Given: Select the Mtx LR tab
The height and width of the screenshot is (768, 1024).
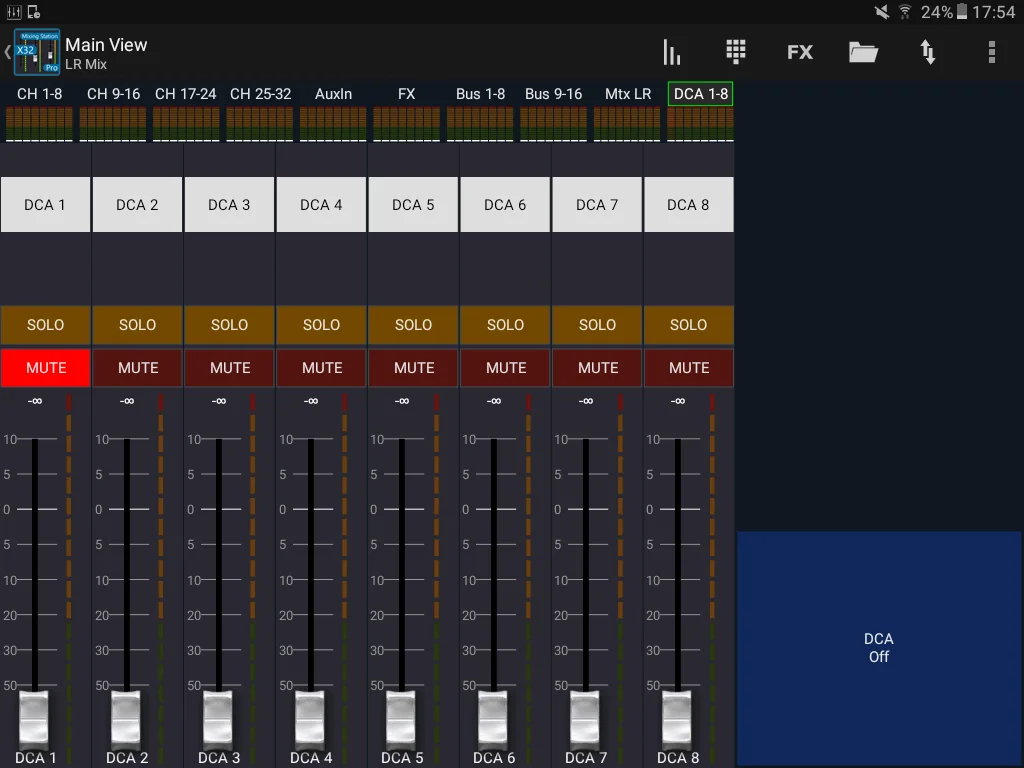Looking at the screenshot, I should tap(627, 94).
